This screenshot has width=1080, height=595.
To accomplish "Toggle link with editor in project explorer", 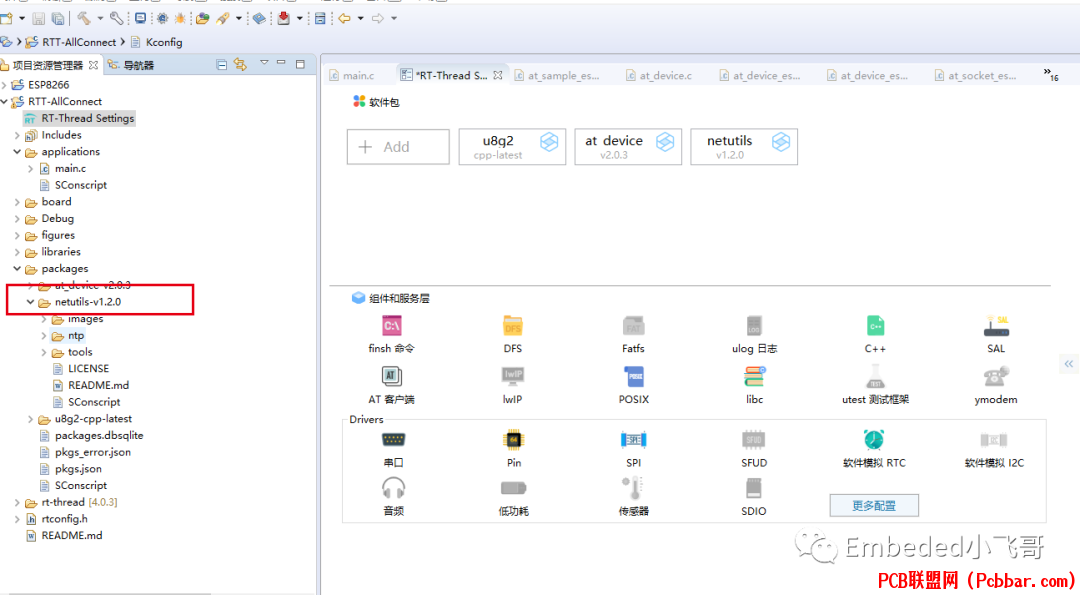I will (240, 65).
